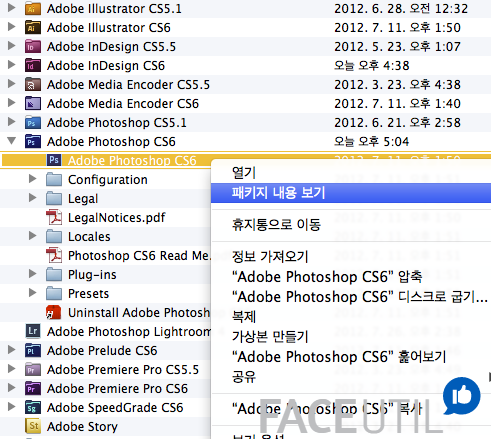Click the highlighted Photoshop CS6 app Ps icon
491x439 pixels.
[54, 160]
